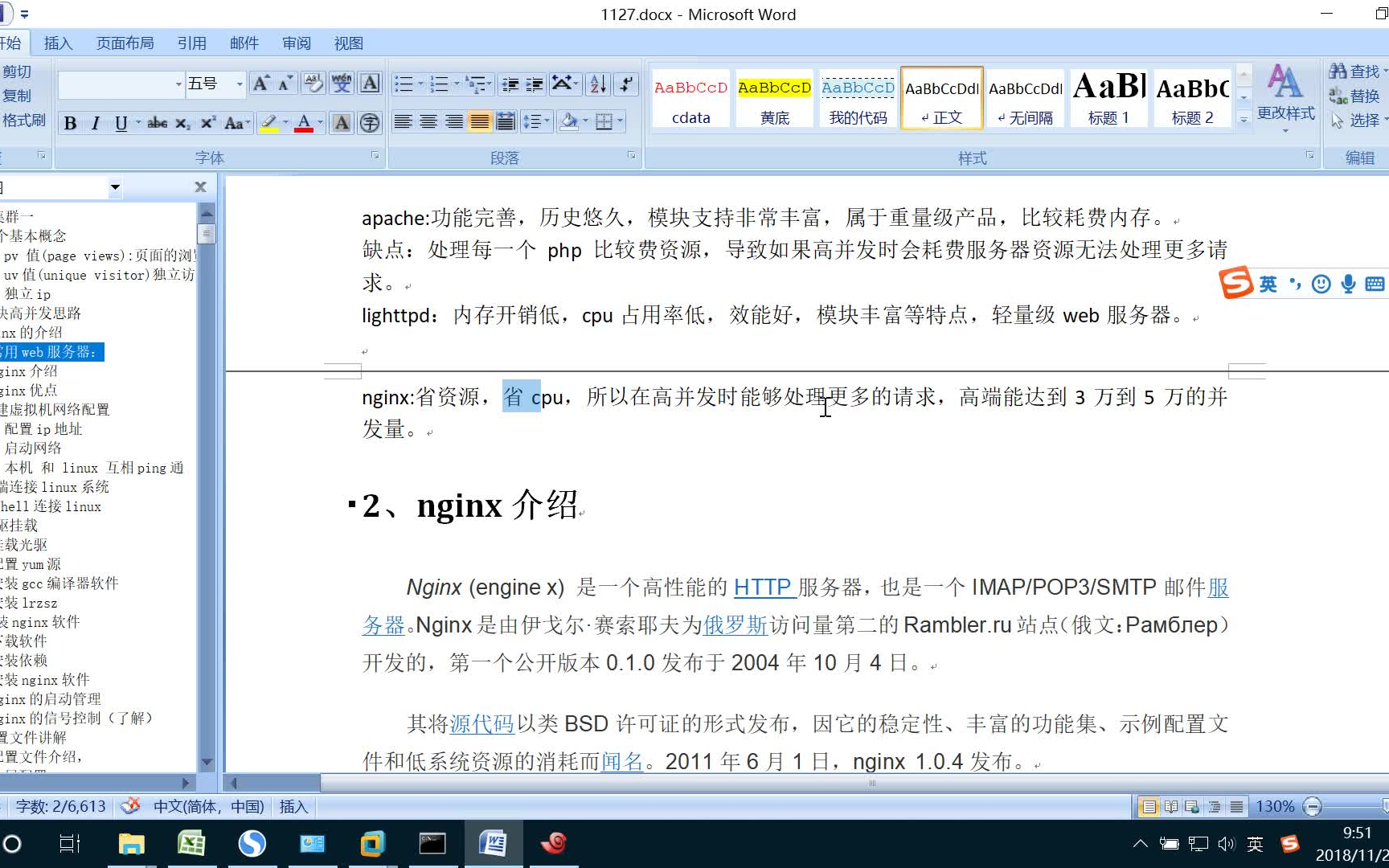Center align text
Image resolution: width=1389 pixels, height=868 pixels.
pyautogui.click(x=428, y=121)
